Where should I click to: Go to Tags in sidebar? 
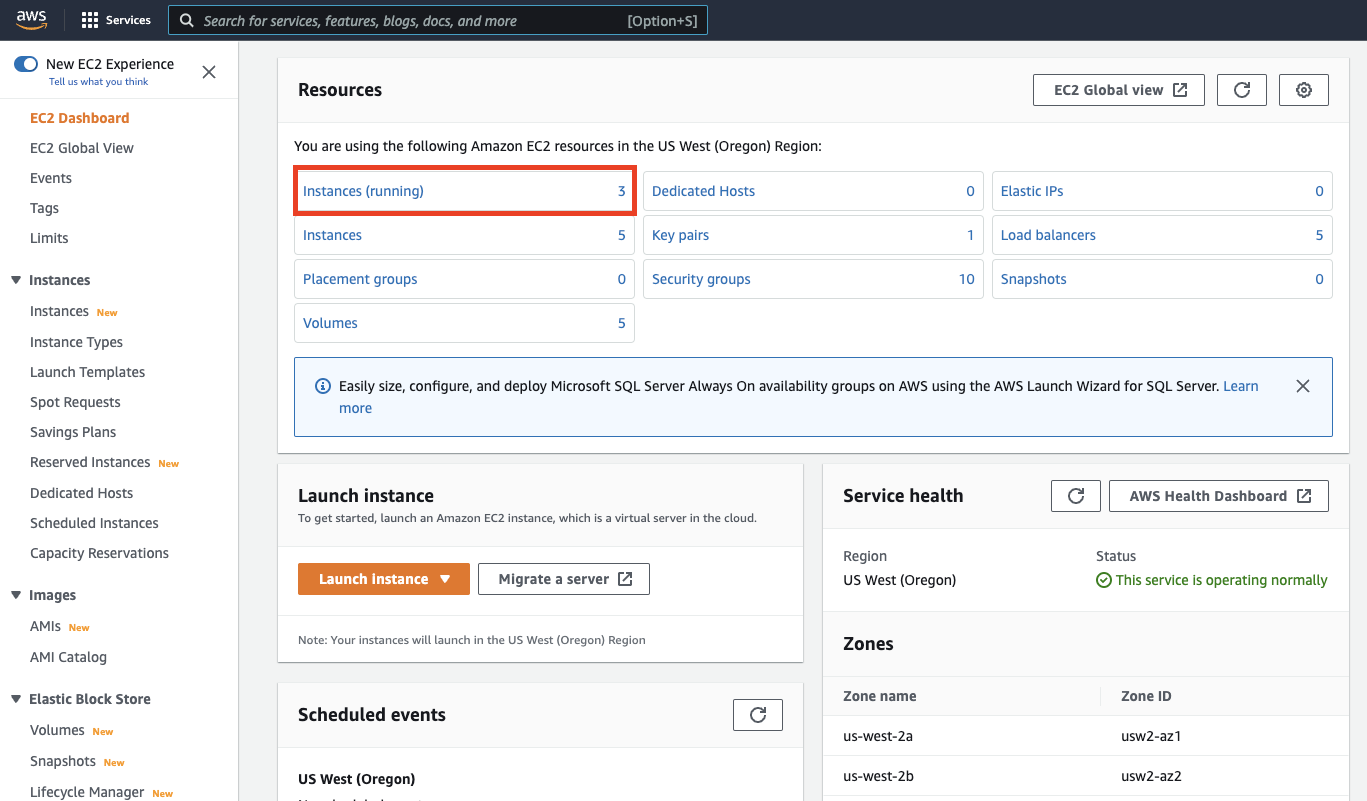(45, 208)
